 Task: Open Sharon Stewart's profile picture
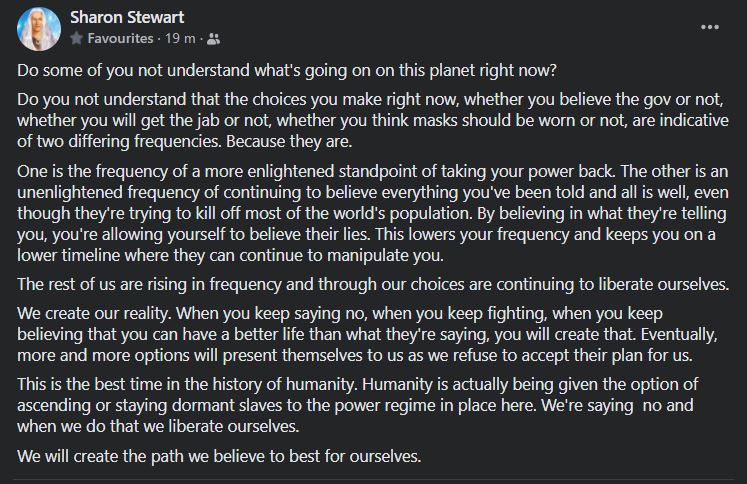[39, 28]
